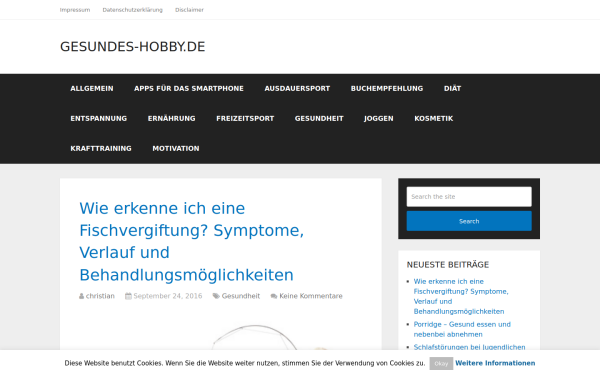This screenshot has width=600, height=375.
Task: Open the Porridge – Gesund essen article
Action: click(x=462, y=329)
